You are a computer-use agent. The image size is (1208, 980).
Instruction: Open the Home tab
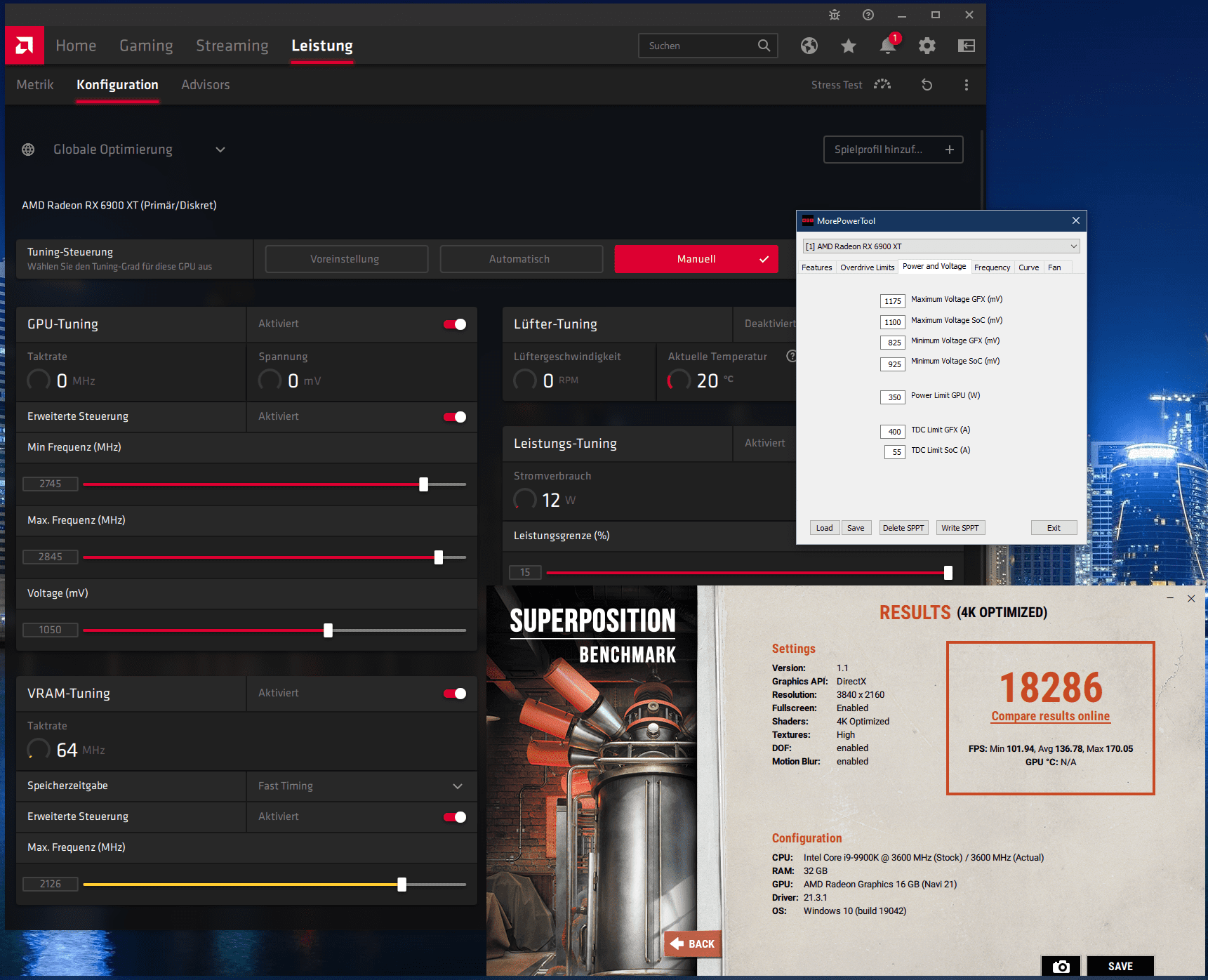click(76, 46)
